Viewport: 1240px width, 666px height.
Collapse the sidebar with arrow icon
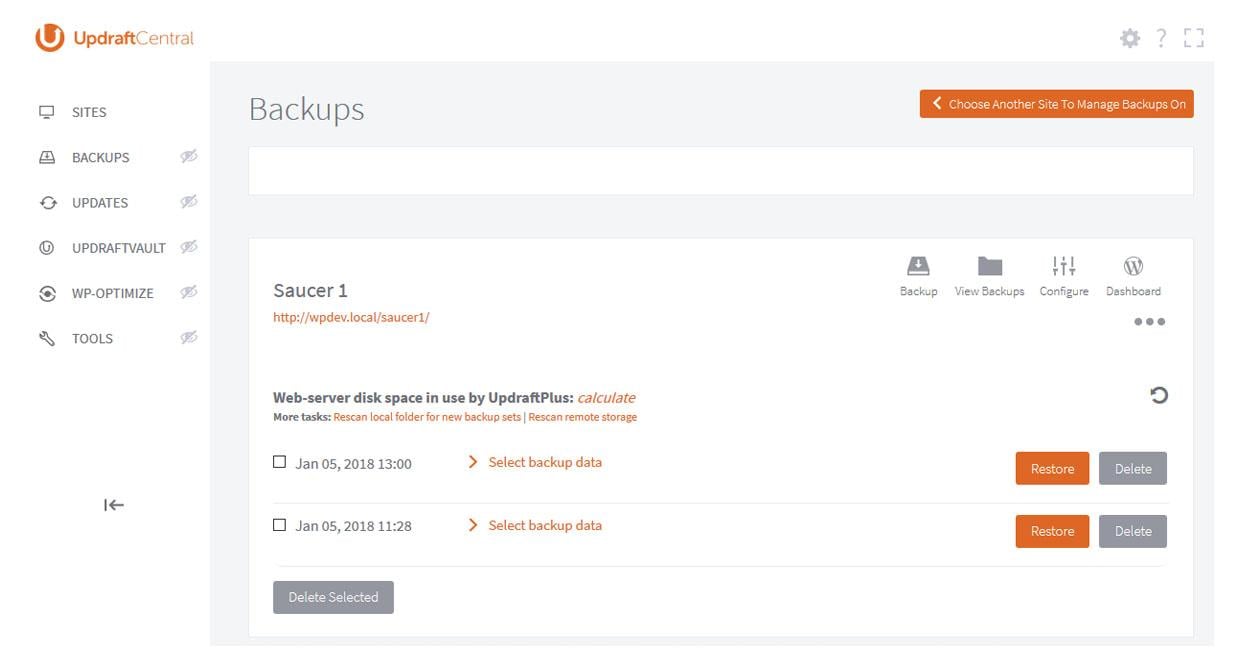click(114, 505)
